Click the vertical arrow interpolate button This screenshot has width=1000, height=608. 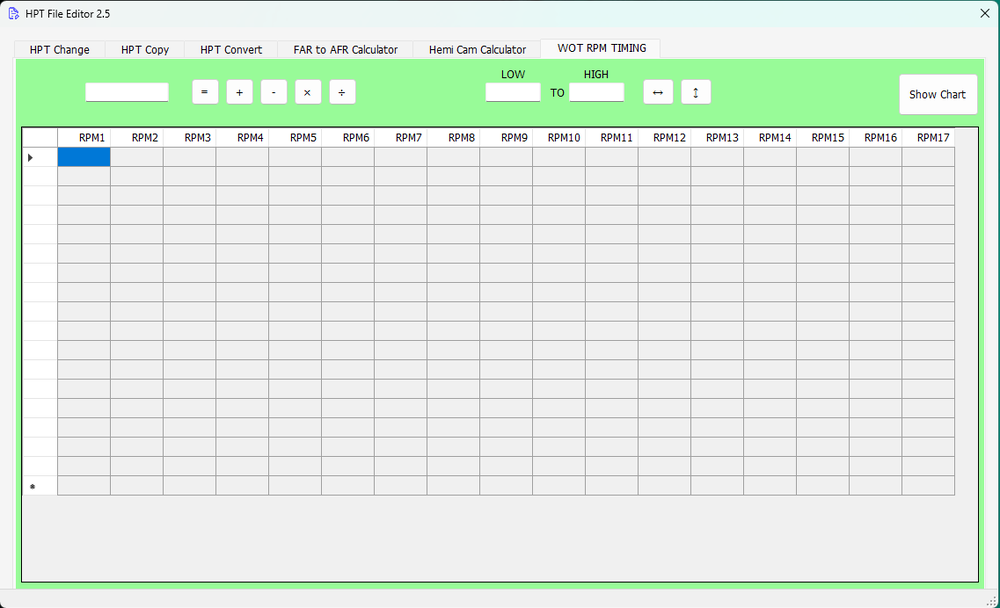pyautogui.click(x=695, y=92)
